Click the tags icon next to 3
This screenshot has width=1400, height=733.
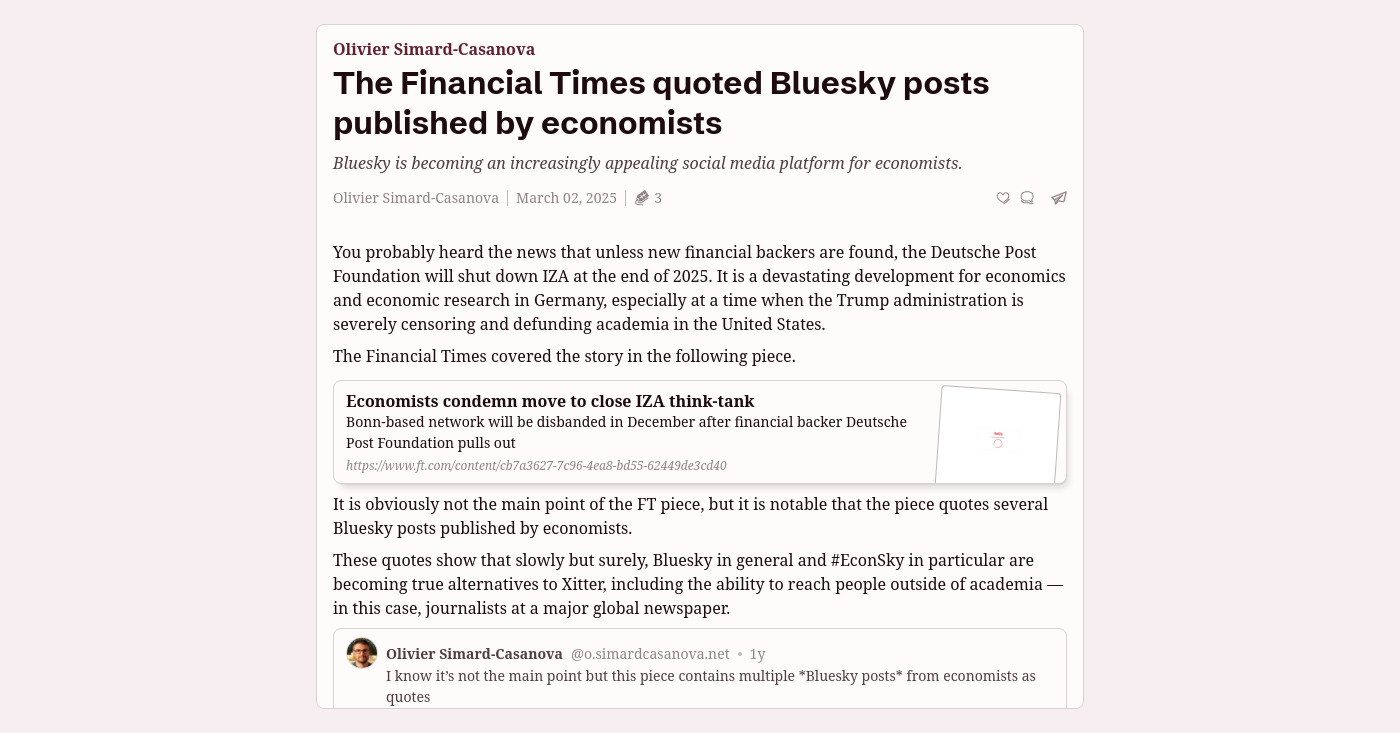pos(642,198)
